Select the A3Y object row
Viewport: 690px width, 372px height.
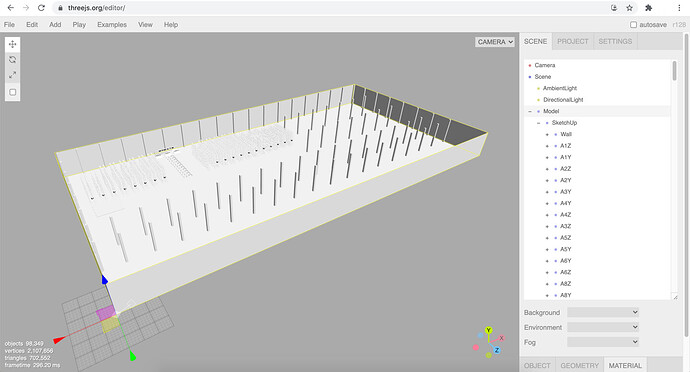click(x=597, y=192)
